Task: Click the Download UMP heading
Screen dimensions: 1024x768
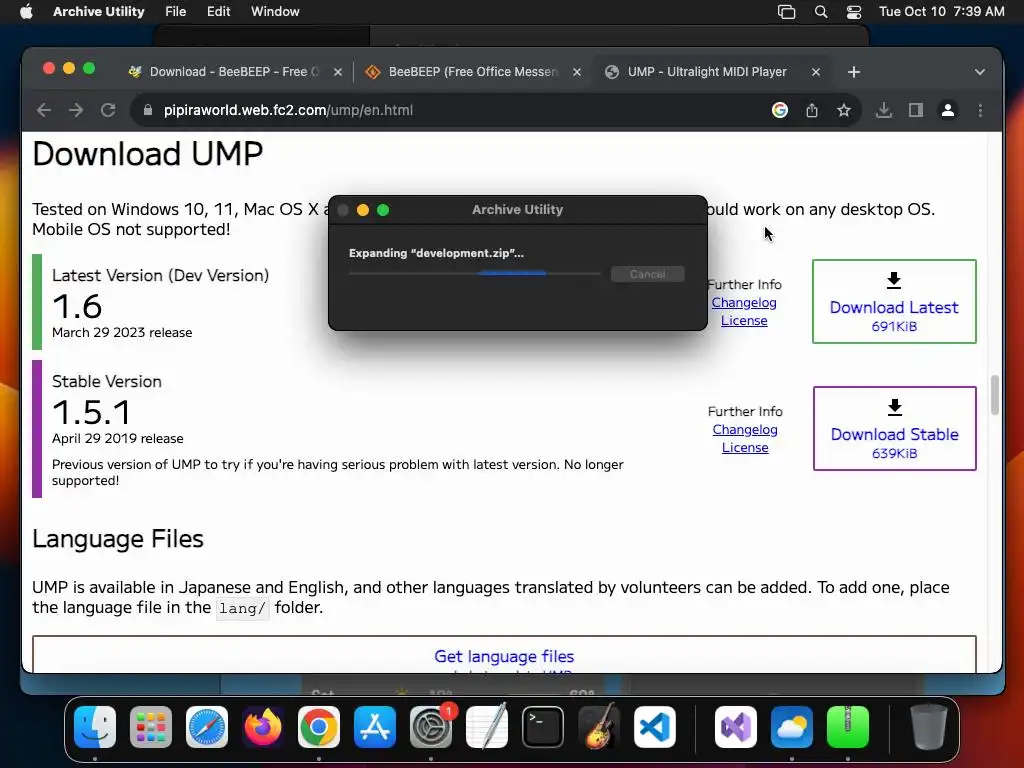Action: (148, 154)
